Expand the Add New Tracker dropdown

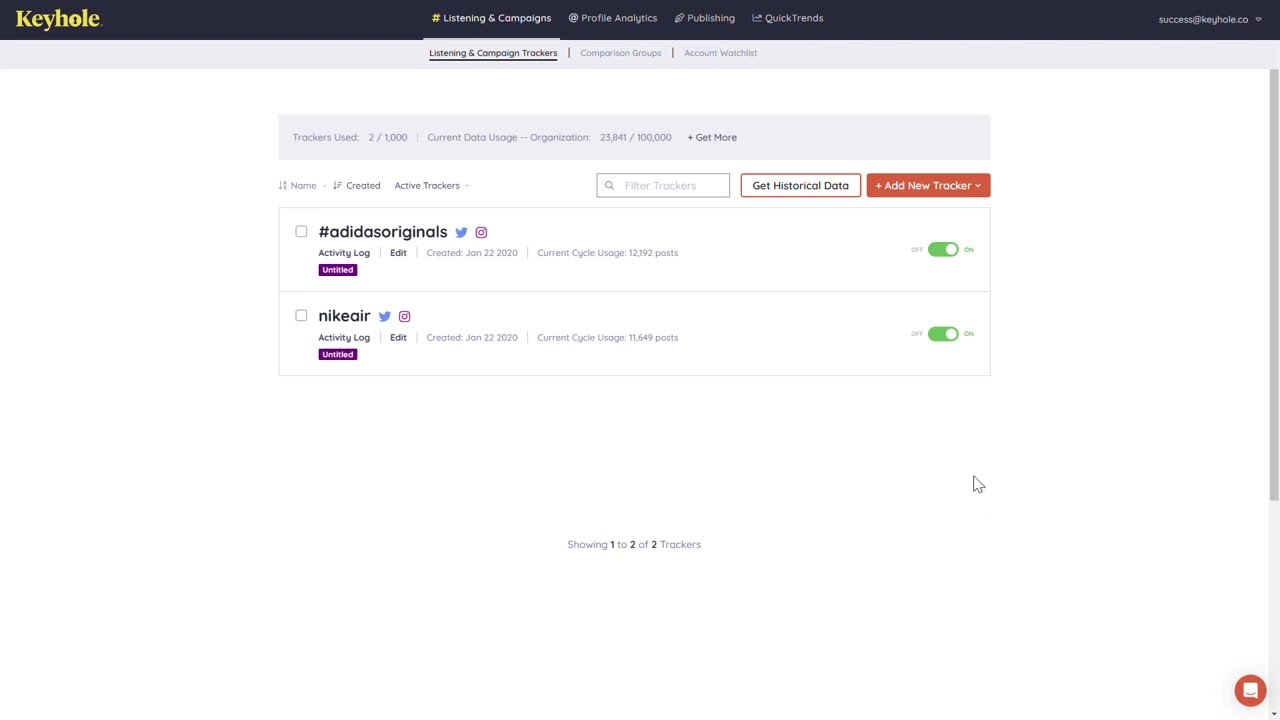coord(928,185)
